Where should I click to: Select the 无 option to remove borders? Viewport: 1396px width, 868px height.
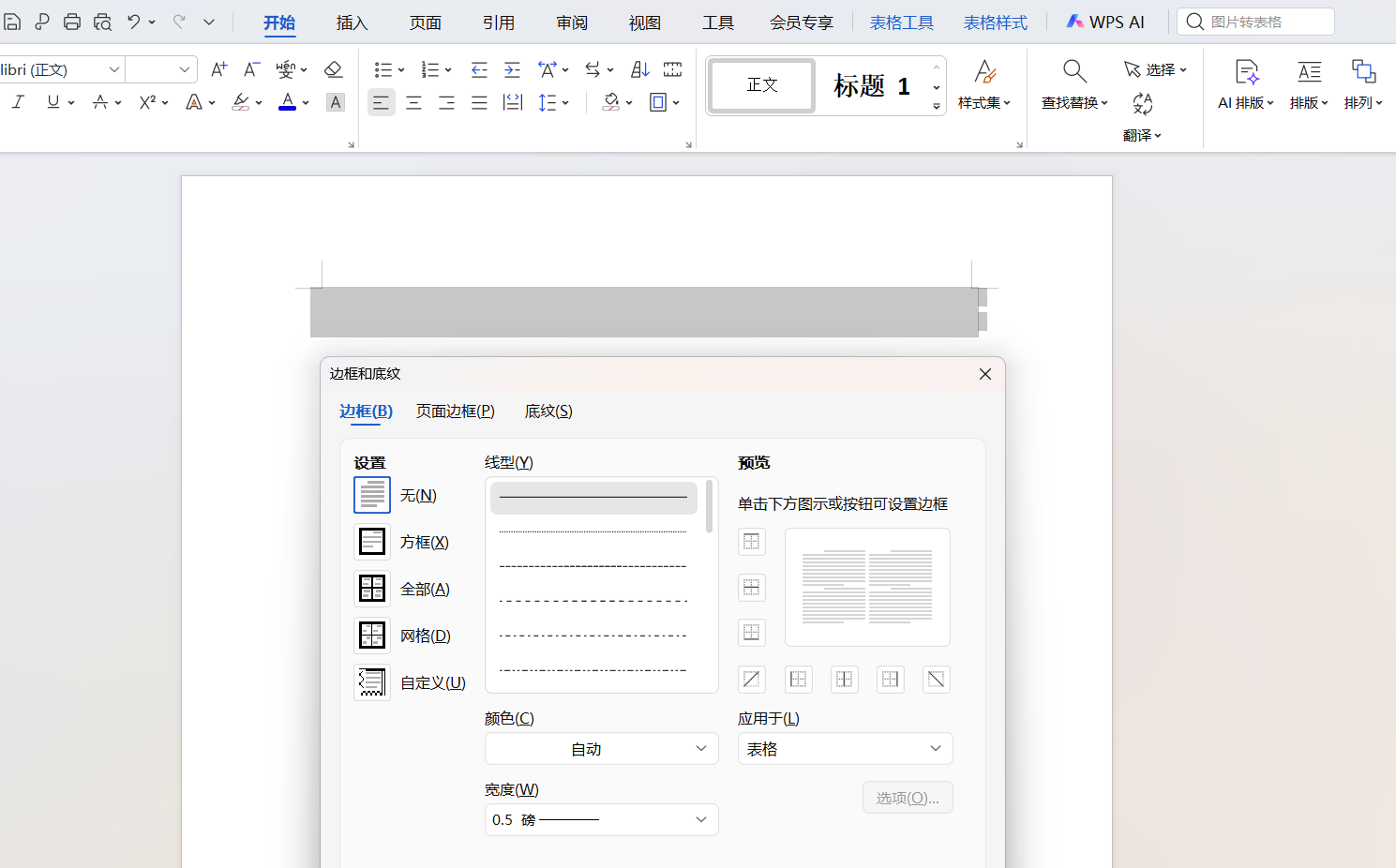(372, 494)
